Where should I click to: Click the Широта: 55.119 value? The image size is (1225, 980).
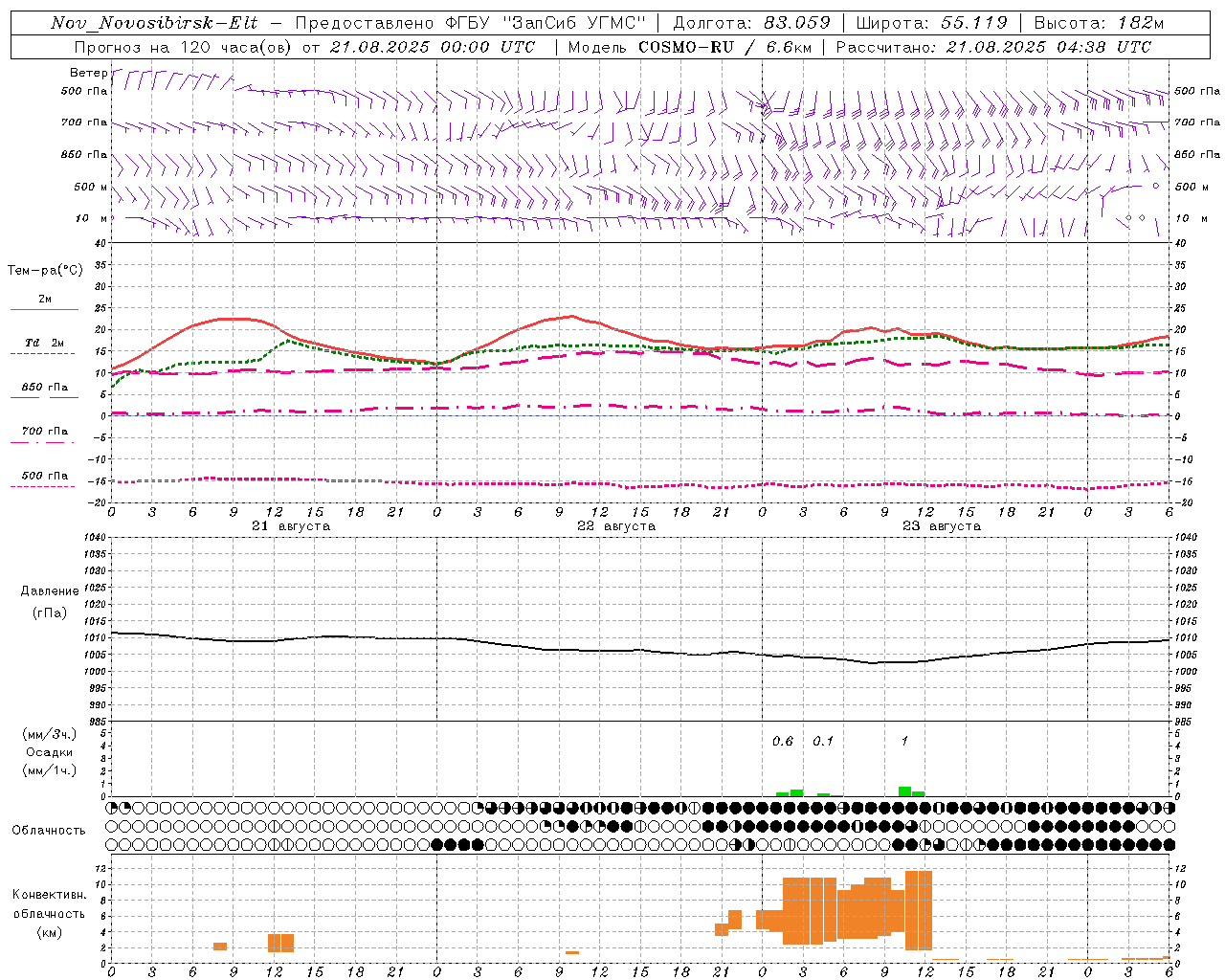point(931,23)
